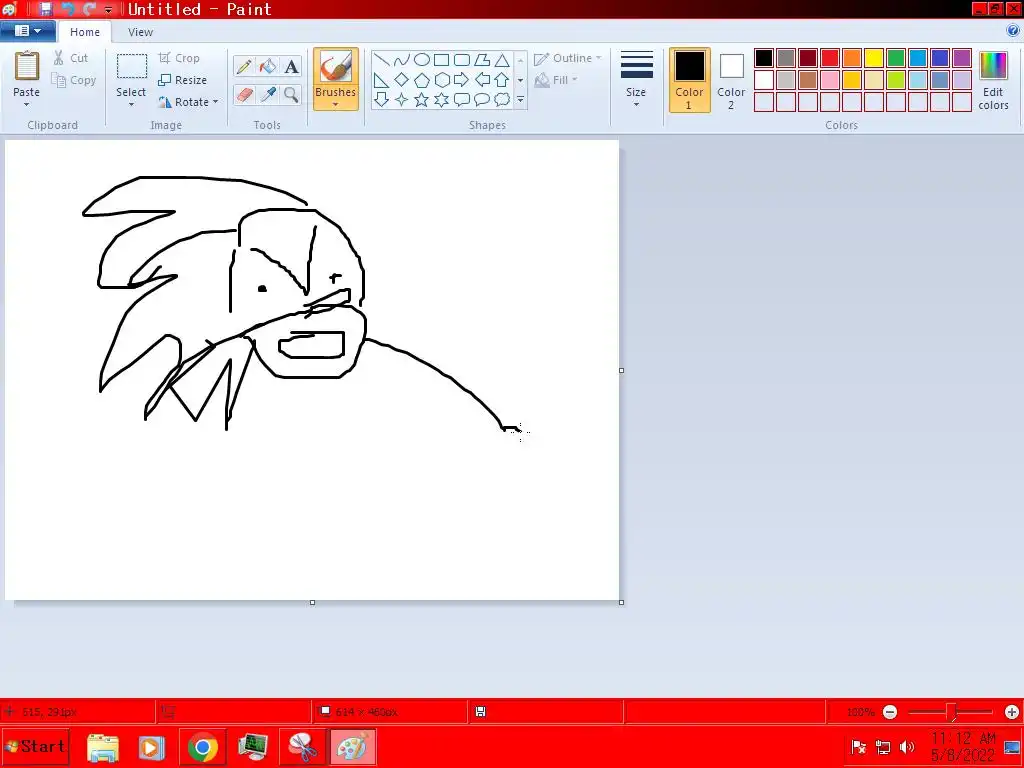Screen dimensions: 1024x768
Task: Activate the Color 2 background selector
Action: pyautogui.click(x=731, y=80)
